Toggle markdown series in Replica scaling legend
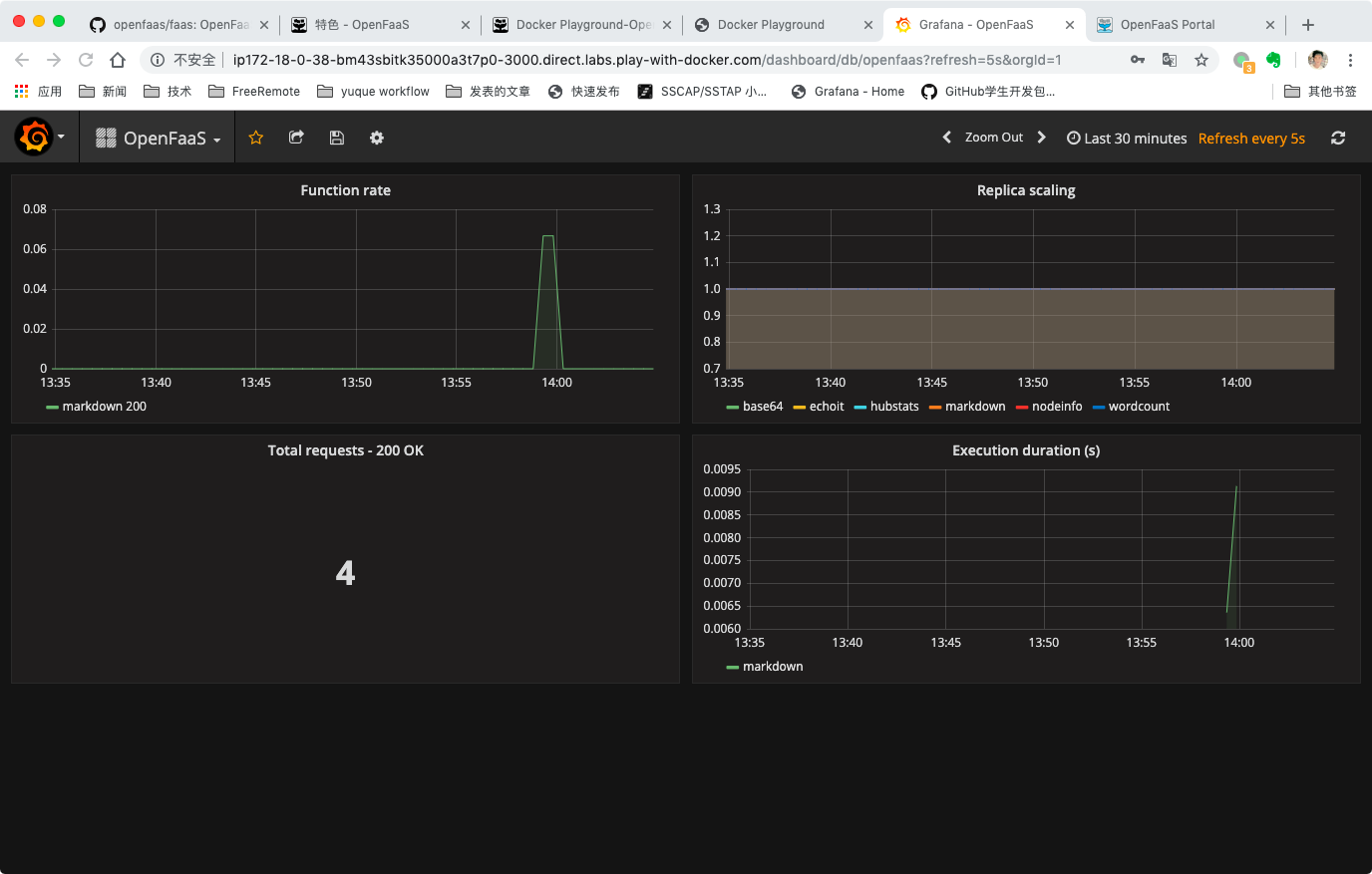The width and height of the screenshot is (1372, 874). tap(967, 407)
